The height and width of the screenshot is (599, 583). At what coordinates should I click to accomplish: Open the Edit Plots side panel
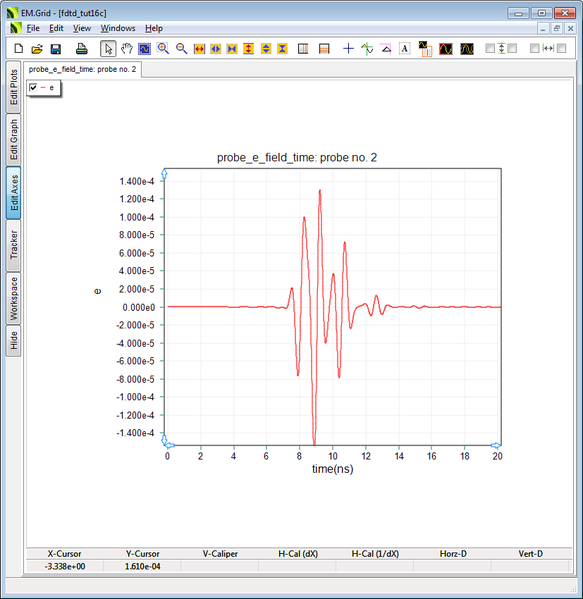pos(14,87)
